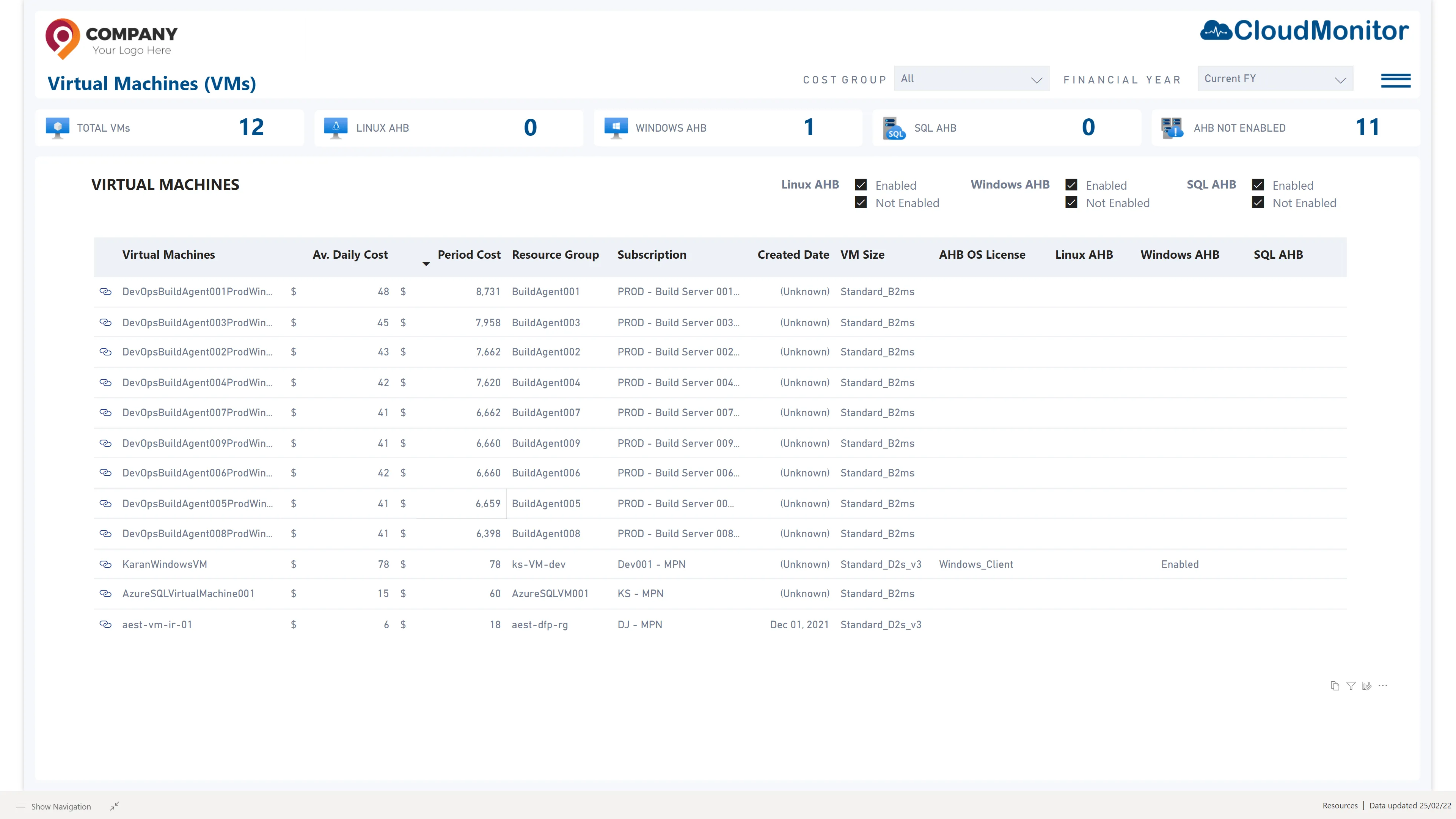Click the AHB Not Enabled card icon
The image size is (1456, 819).
[1172, 128]
